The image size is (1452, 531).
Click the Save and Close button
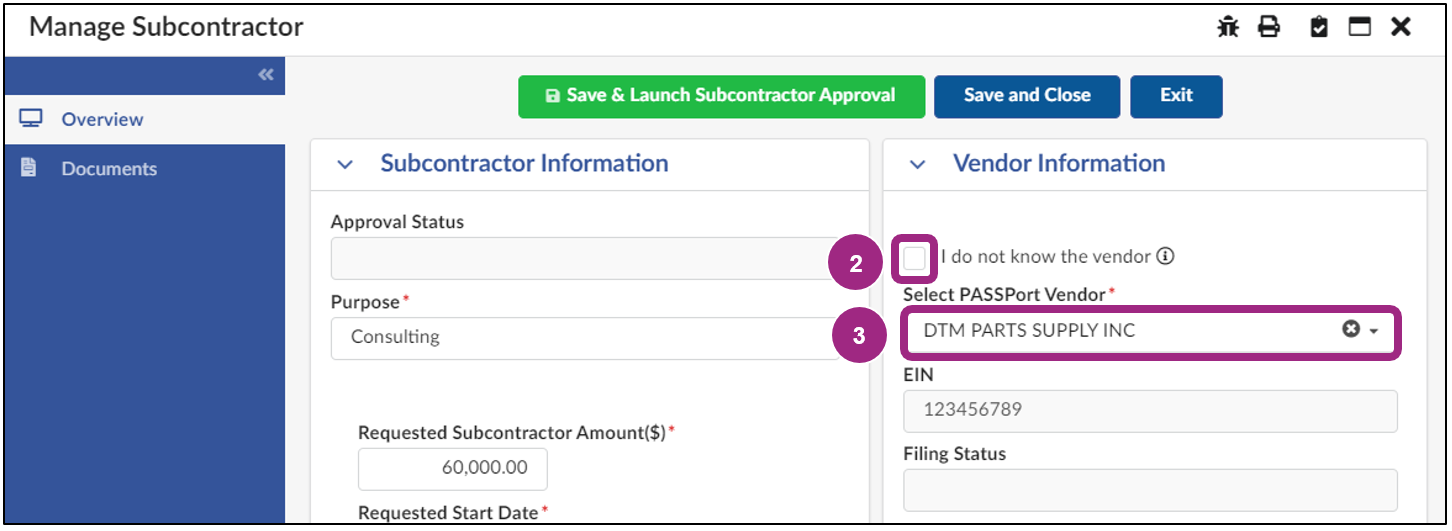click(1027, 96)
